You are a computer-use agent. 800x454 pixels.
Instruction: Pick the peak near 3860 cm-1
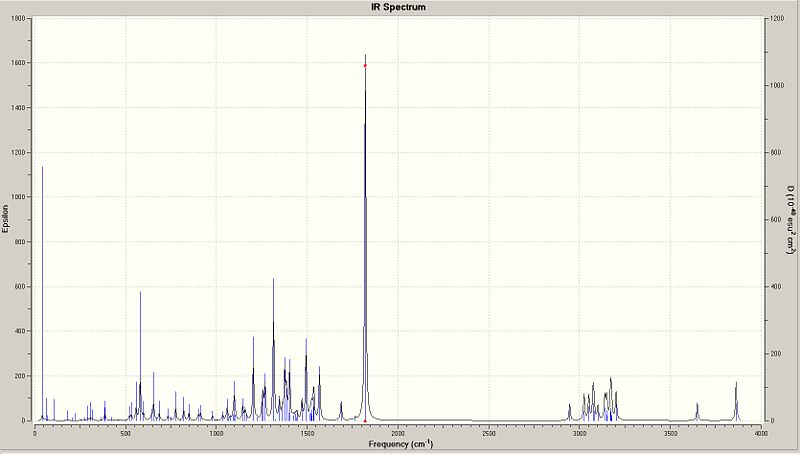coord(736,401)
